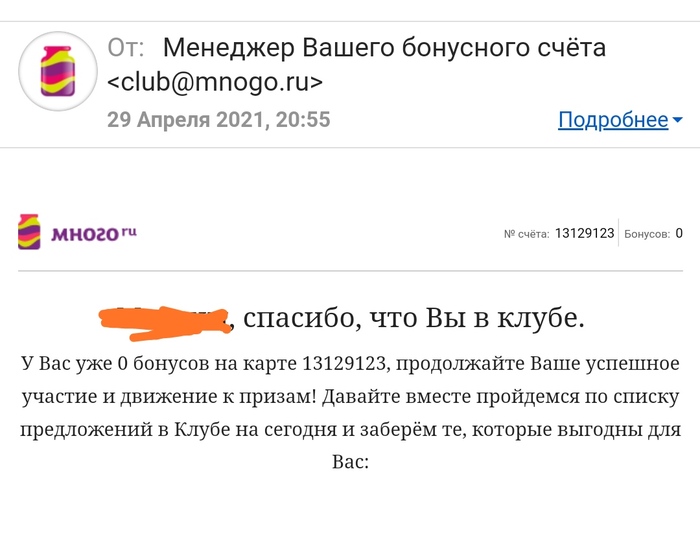Screen dimensions: 700x537
Task: Click the Много.ru jar logo in the email
Action: (x=29, y=232)
